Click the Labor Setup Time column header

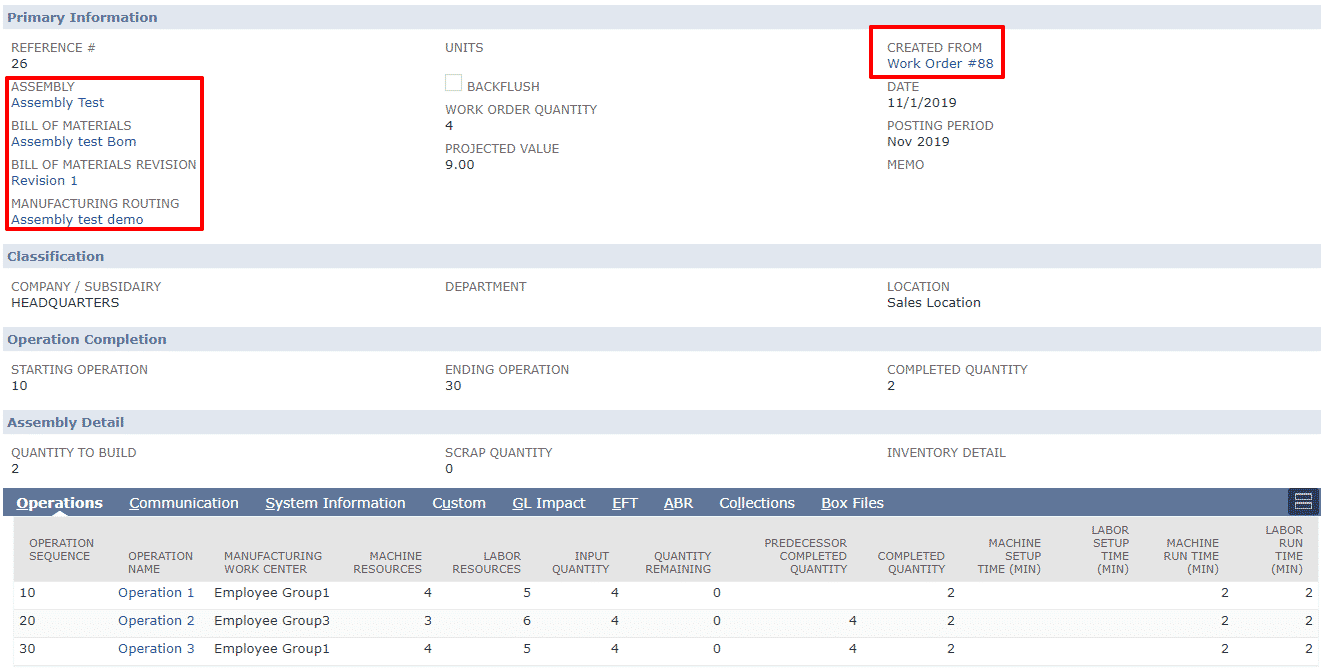[1110, 550]
